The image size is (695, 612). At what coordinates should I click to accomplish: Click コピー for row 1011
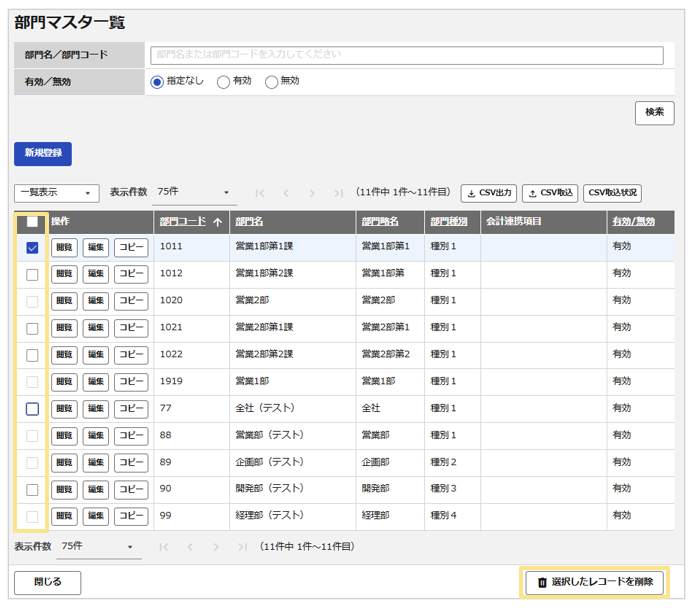[131, 248]
